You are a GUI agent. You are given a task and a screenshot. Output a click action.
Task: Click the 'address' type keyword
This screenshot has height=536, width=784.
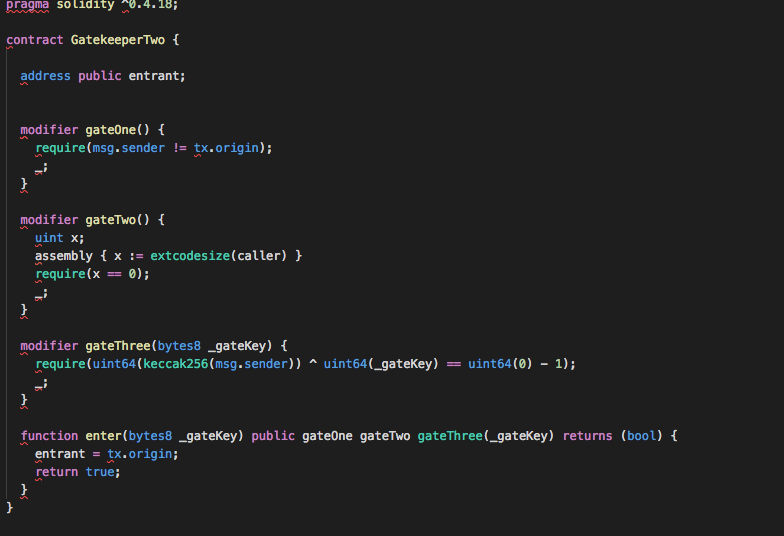pyautogui.click(x=45, y=76)
